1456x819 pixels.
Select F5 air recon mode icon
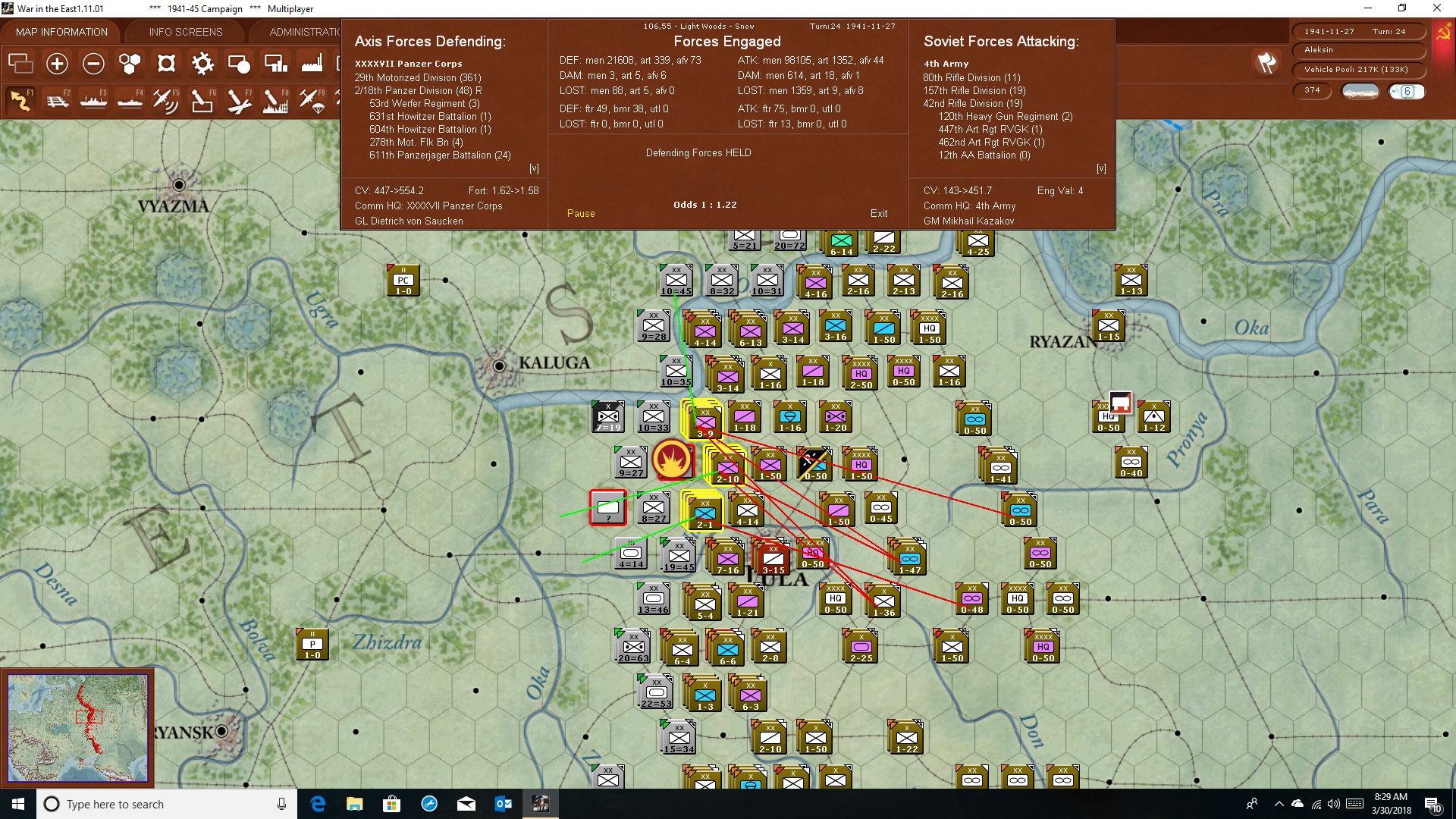(x=166, y=100)
